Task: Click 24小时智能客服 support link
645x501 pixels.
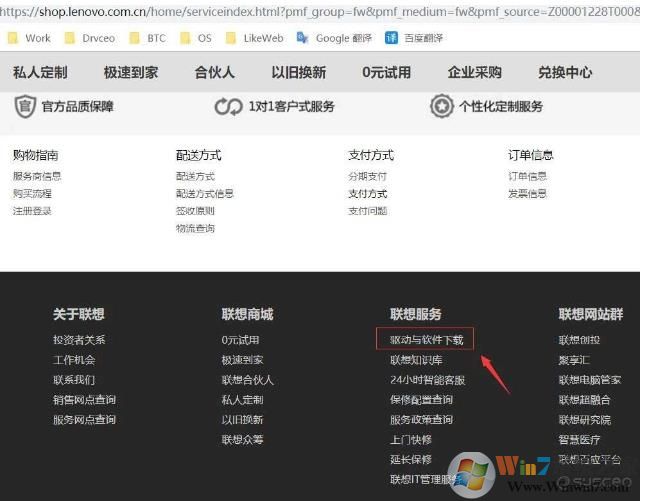Action: pos(427,380)
